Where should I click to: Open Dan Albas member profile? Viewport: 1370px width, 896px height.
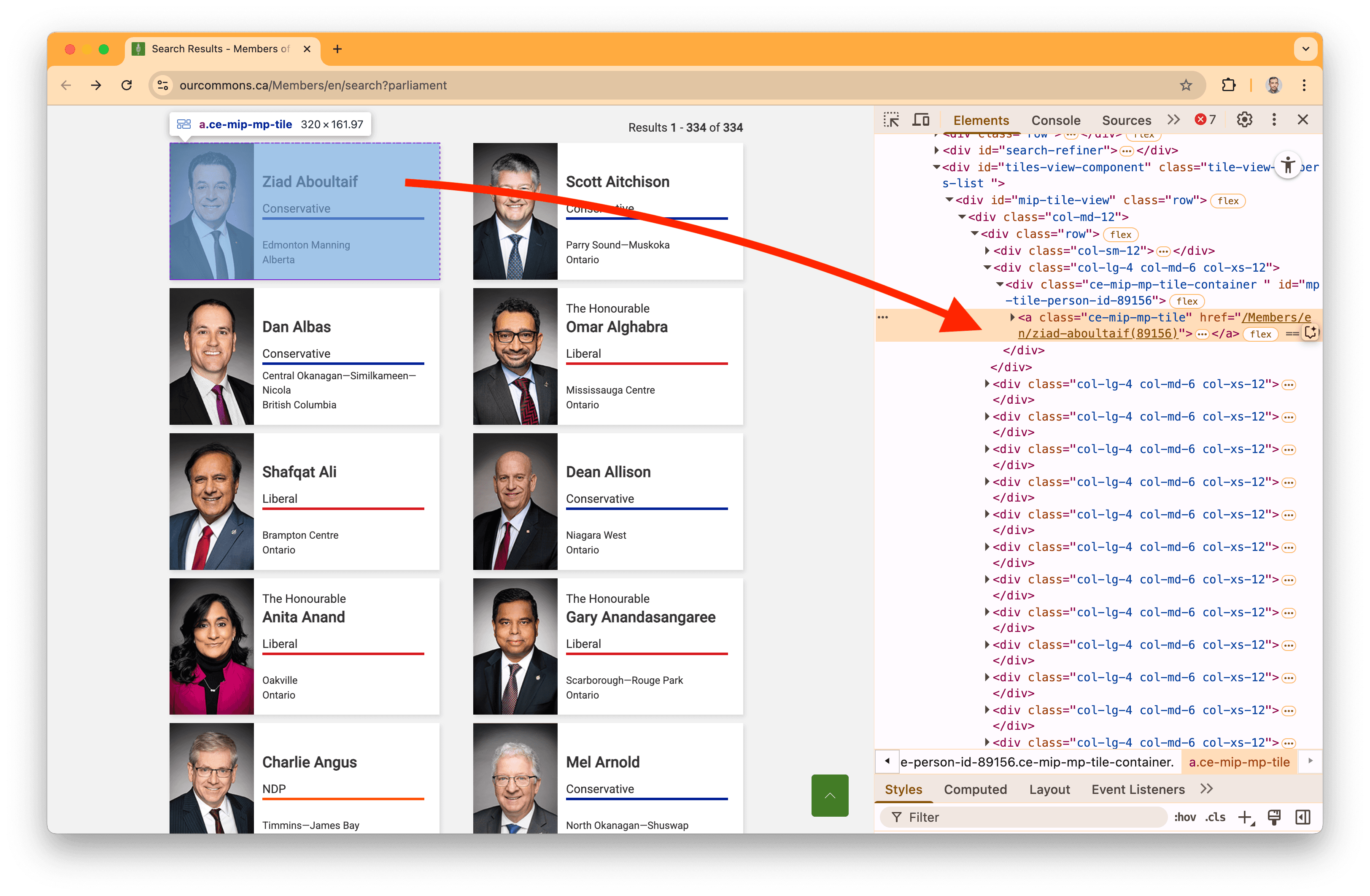[305, 356]
